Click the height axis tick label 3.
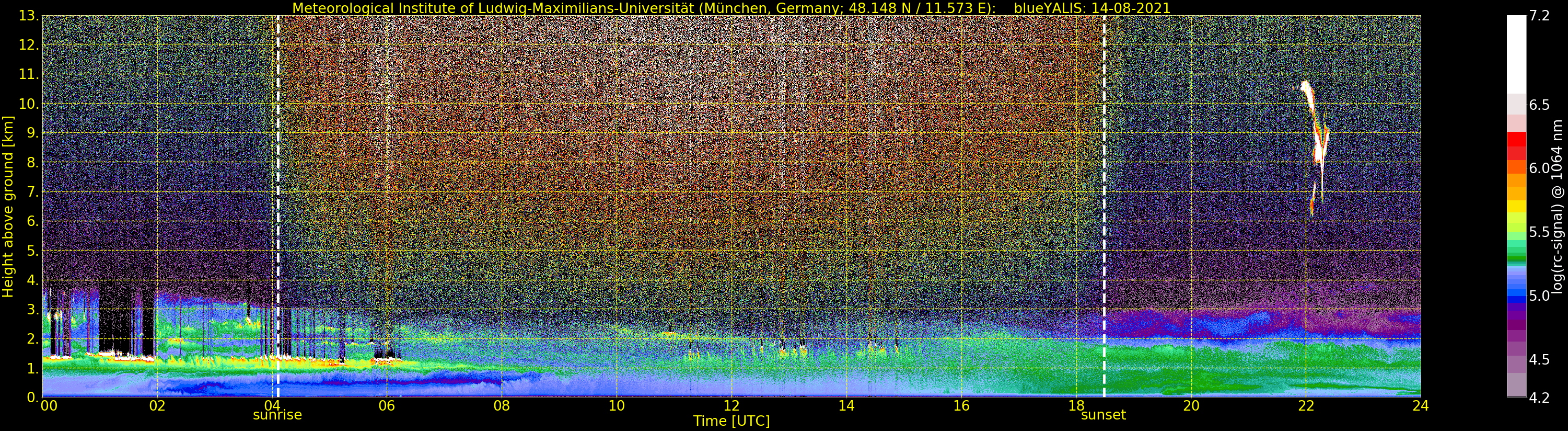The width and height of the screenshot is (1568, 431). coord(33,310)
